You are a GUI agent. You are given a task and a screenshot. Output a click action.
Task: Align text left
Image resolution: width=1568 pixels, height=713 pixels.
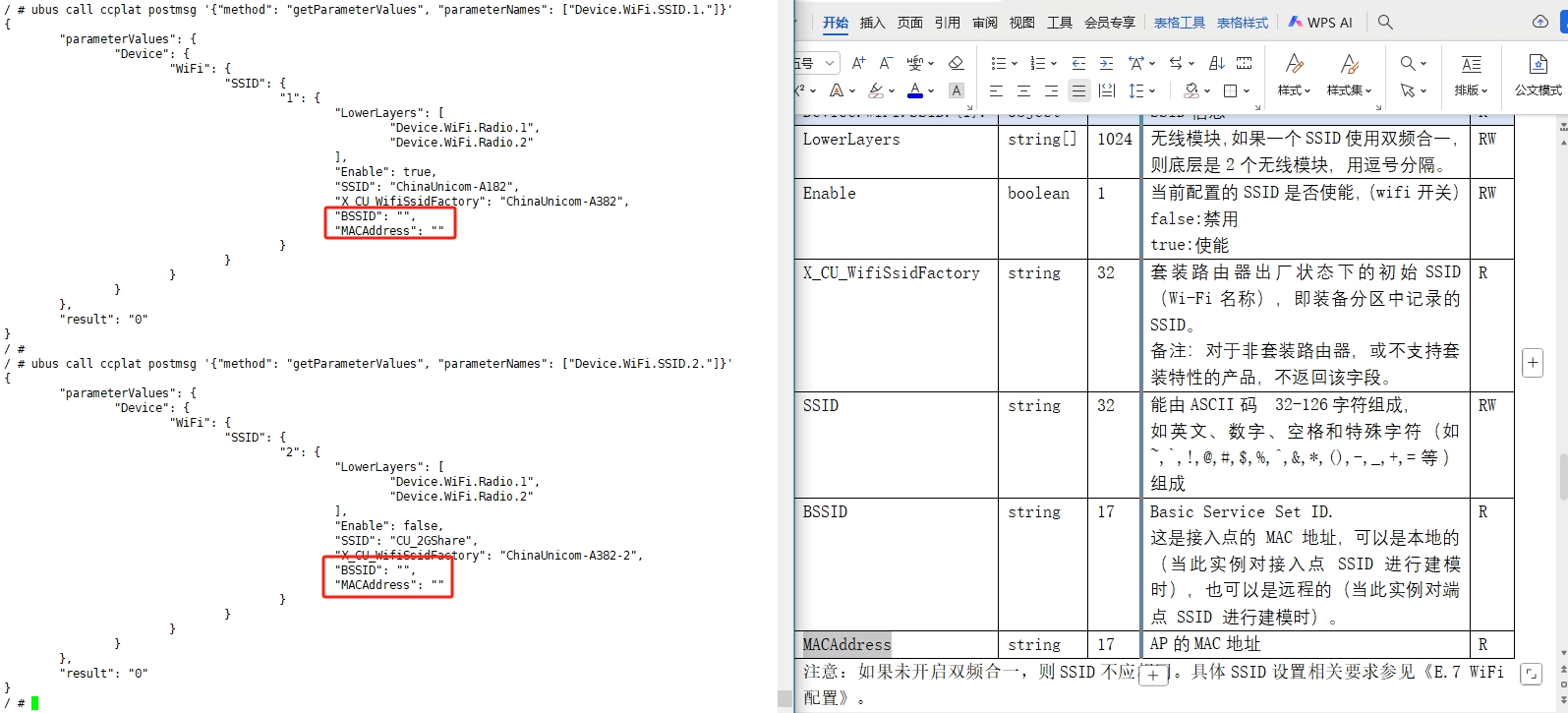tap(996, 90)
